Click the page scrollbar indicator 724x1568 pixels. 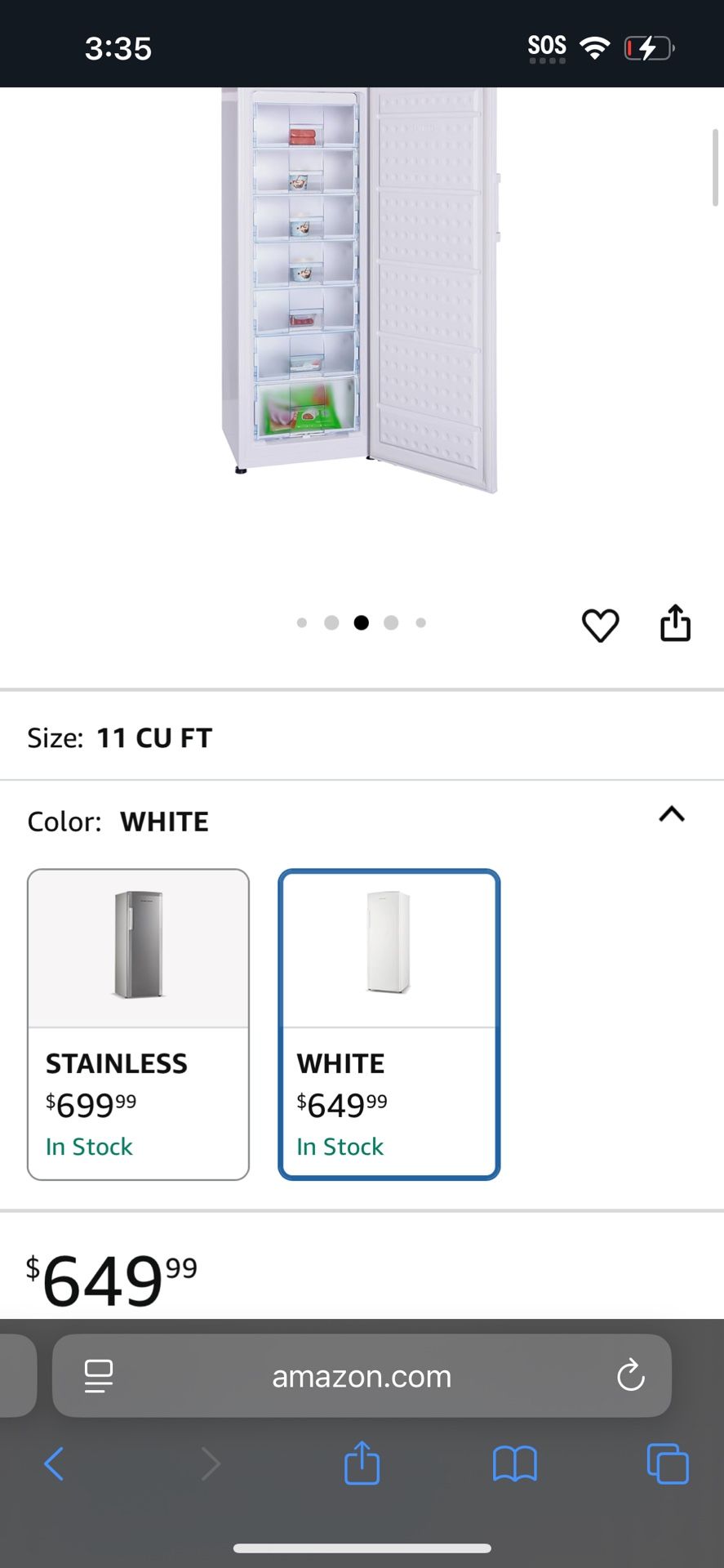715,167
